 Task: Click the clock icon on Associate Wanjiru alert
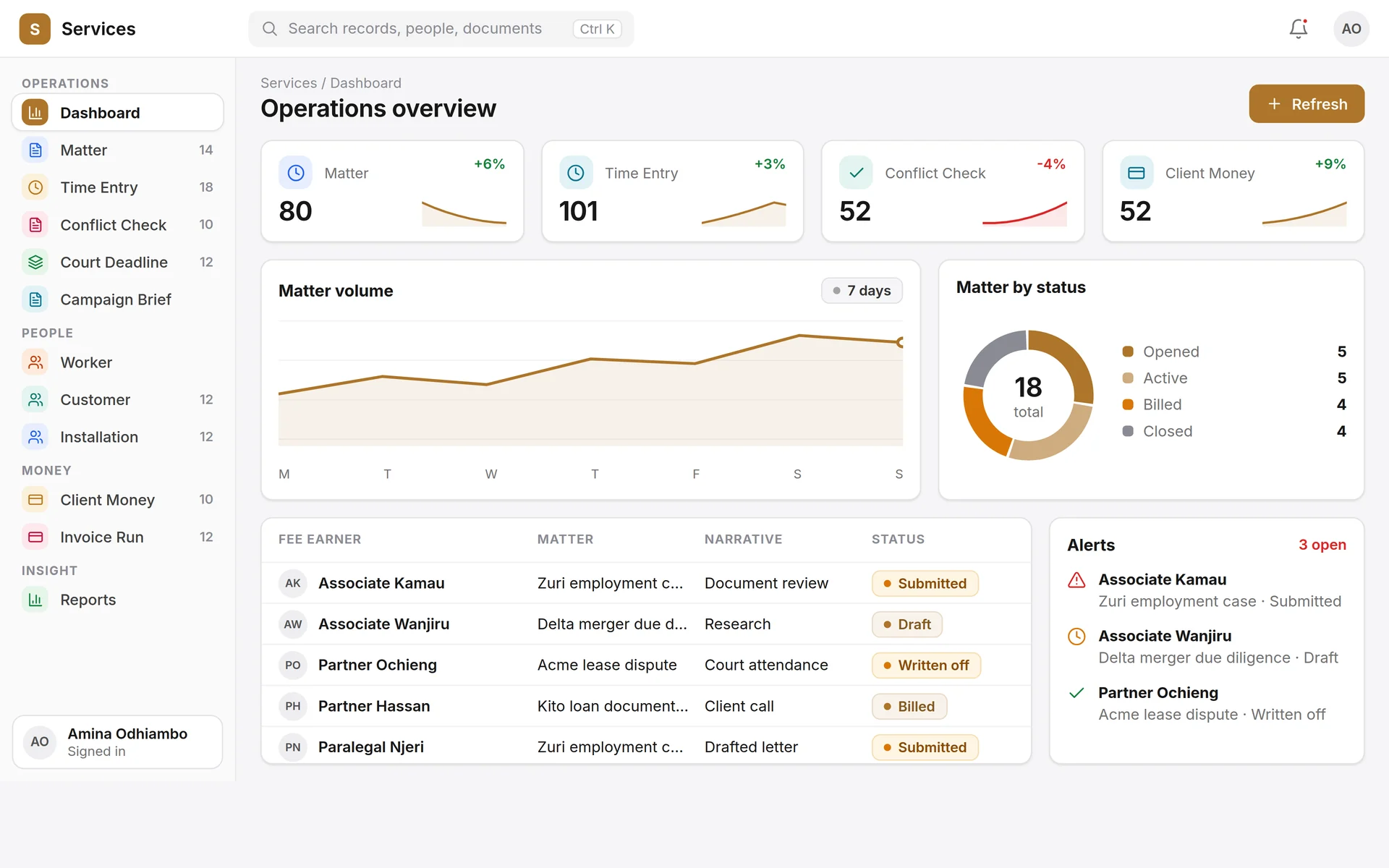tap(1076, 637)
